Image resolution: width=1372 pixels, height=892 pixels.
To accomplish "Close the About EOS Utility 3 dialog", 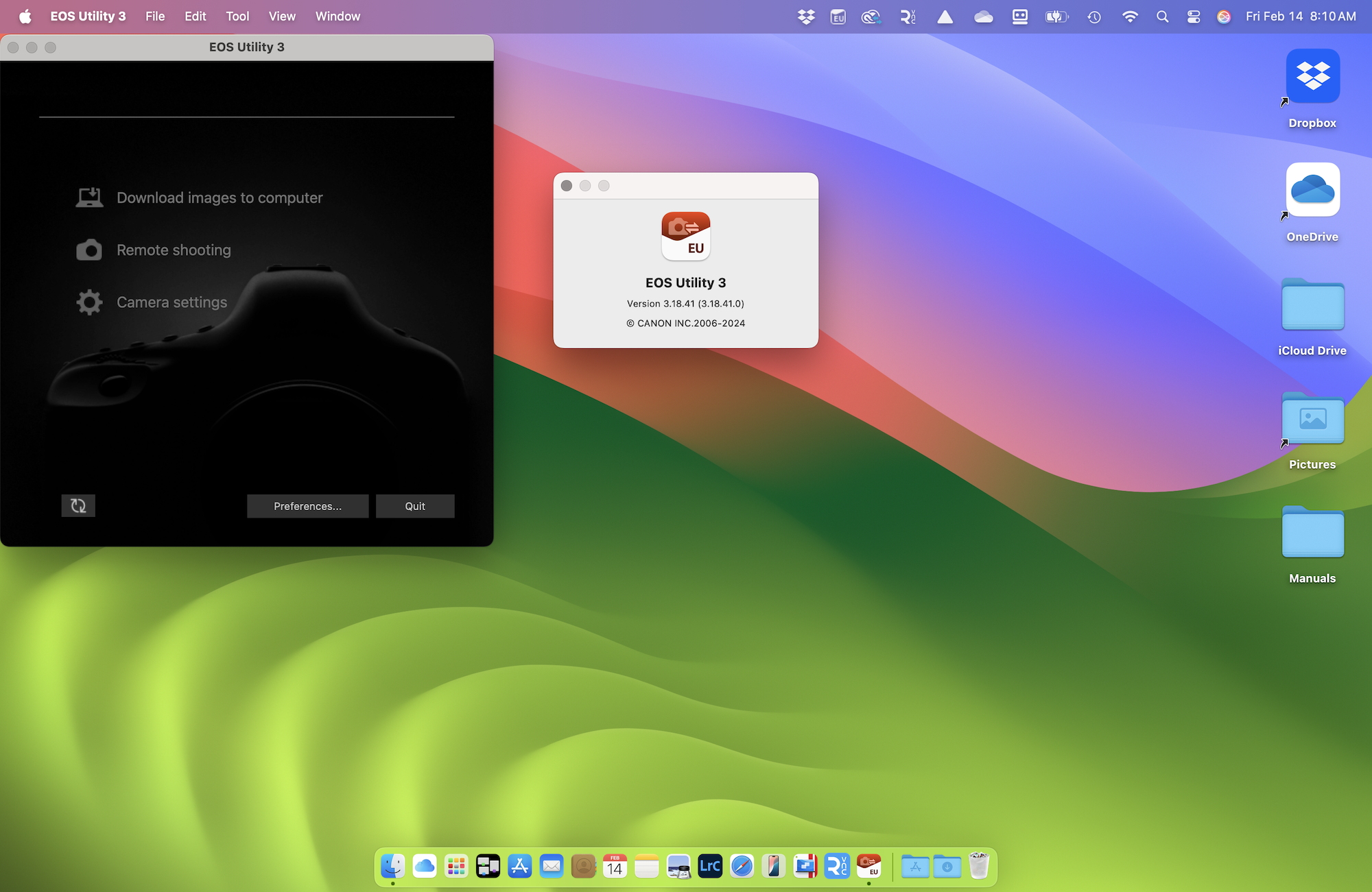I will pos(567,186).
